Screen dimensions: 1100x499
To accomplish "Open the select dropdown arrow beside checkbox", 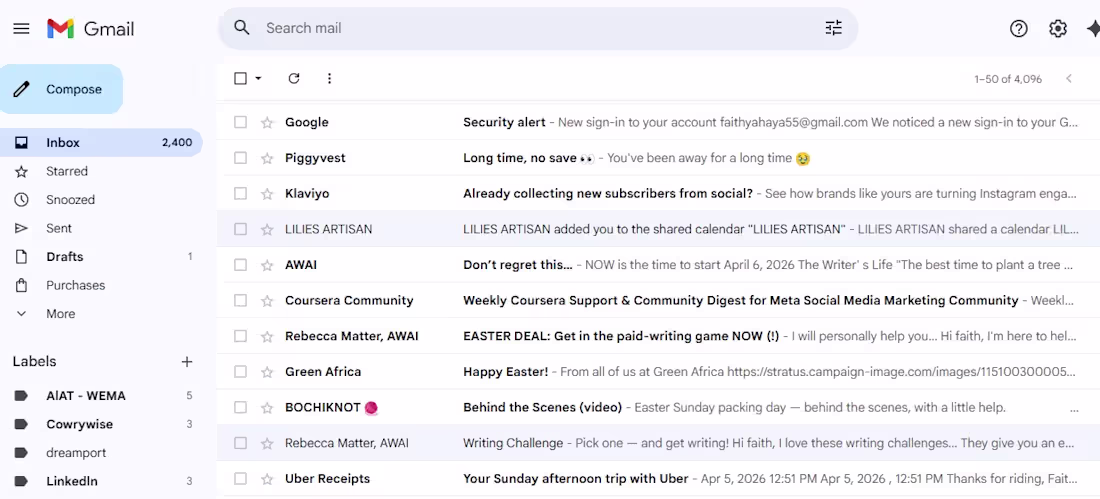I will pyautogui.click(x=258, y=79).
